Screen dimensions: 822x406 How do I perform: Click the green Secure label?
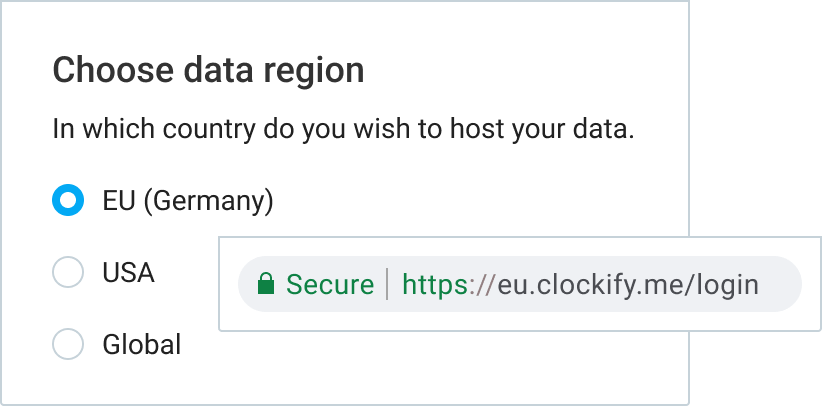tap(330, 285)
